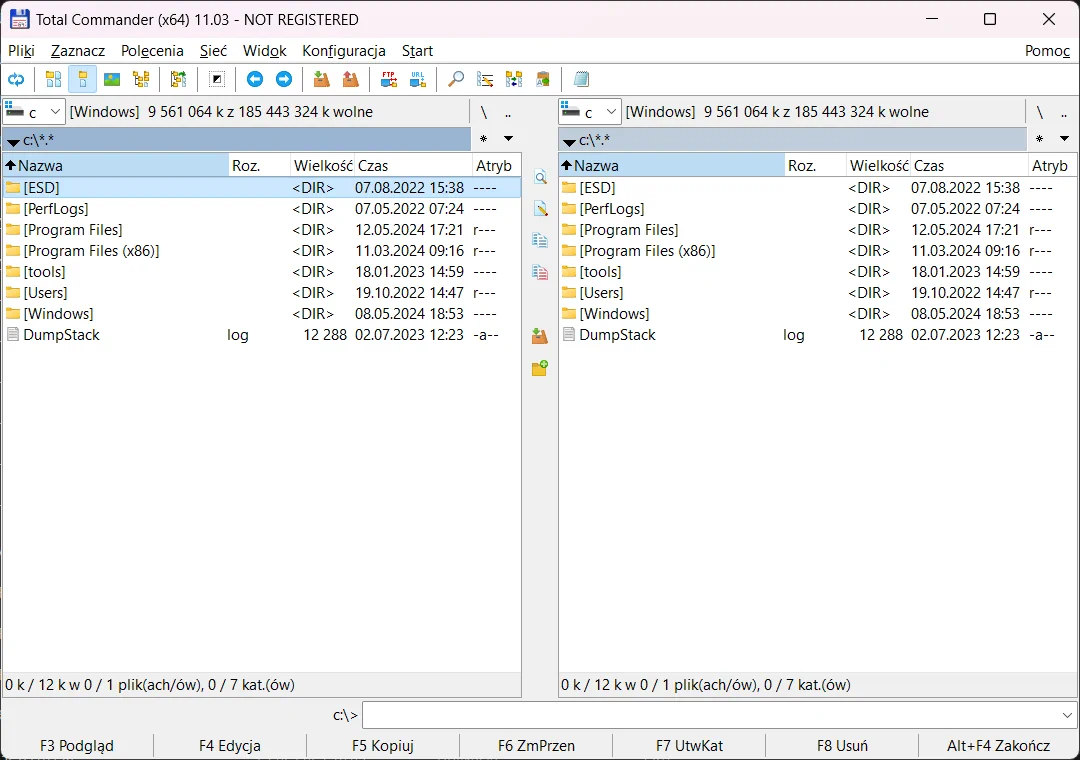Click edit file icon in middle bar
Screen dimensions: 1080x760
(x=540, y=209)
